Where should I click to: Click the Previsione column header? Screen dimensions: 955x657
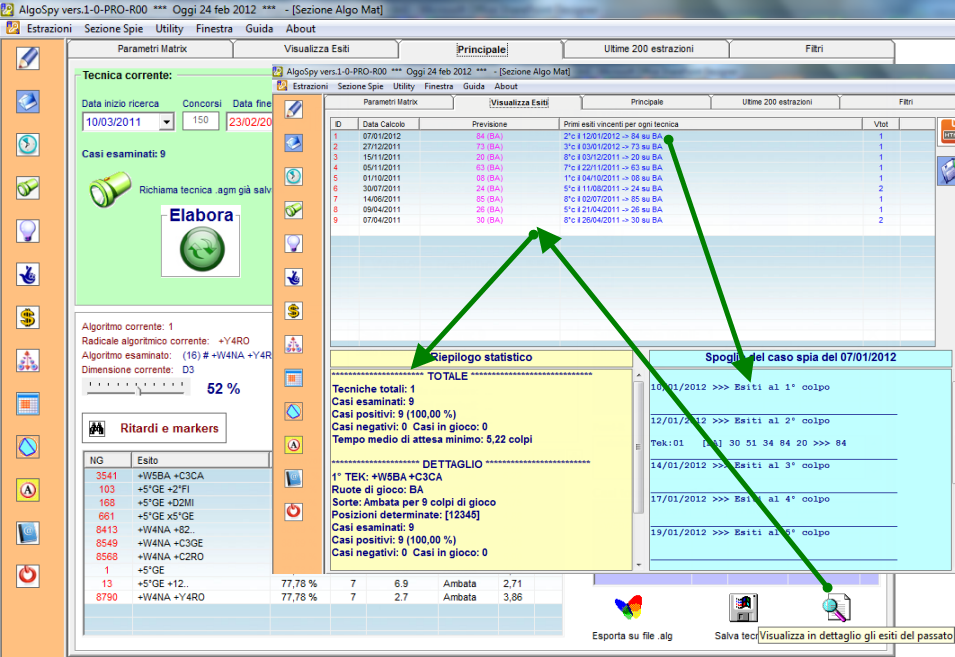click(490, 124)
